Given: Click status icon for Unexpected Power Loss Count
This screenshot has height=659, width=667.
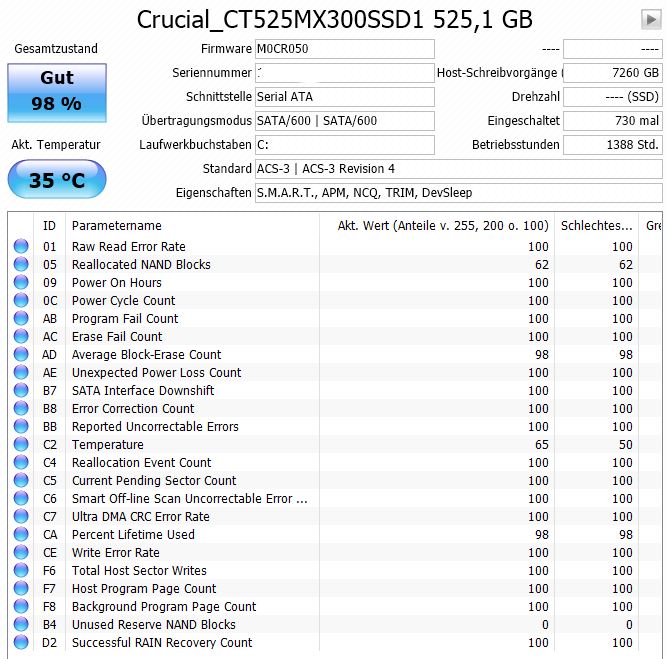Looking at the screenshot, I should tap(21, 372).
